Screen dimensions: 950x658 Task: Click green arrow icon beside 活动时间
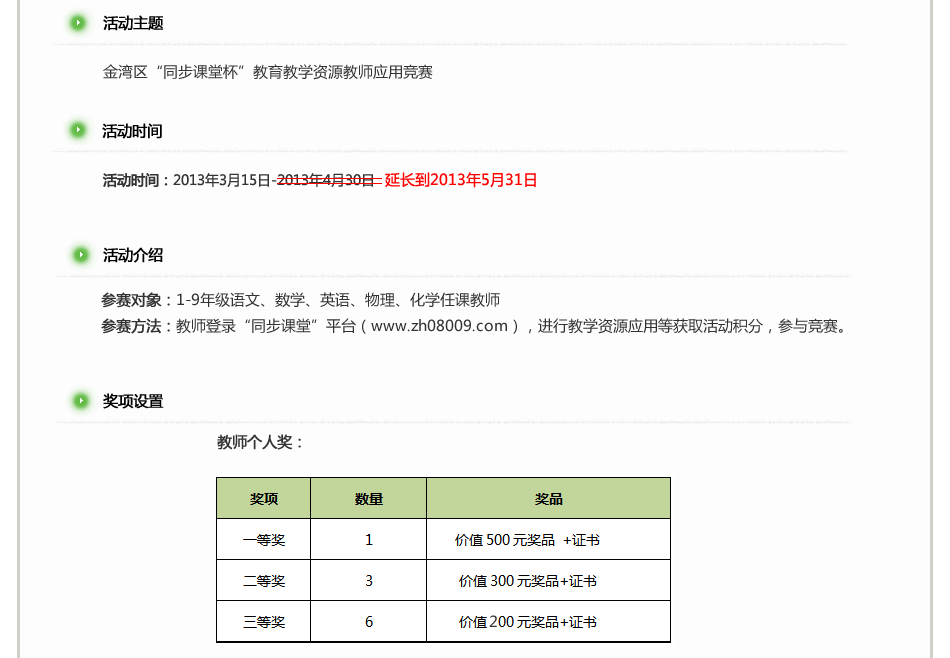78,130
